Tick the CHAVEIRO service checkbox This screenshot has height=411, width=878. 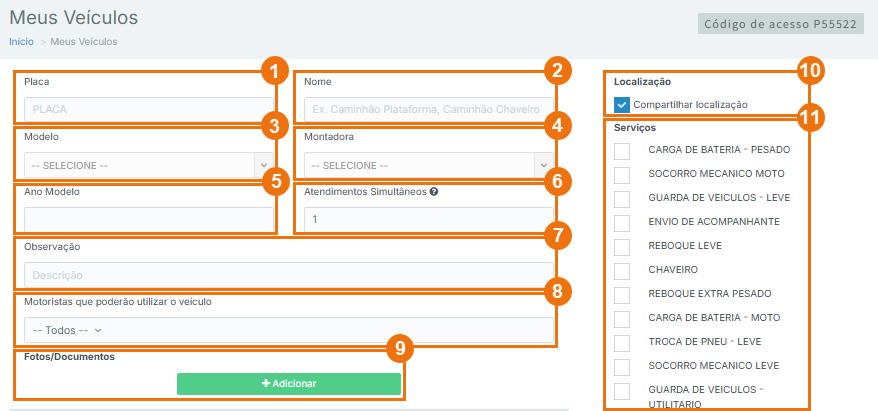(622, 270)
